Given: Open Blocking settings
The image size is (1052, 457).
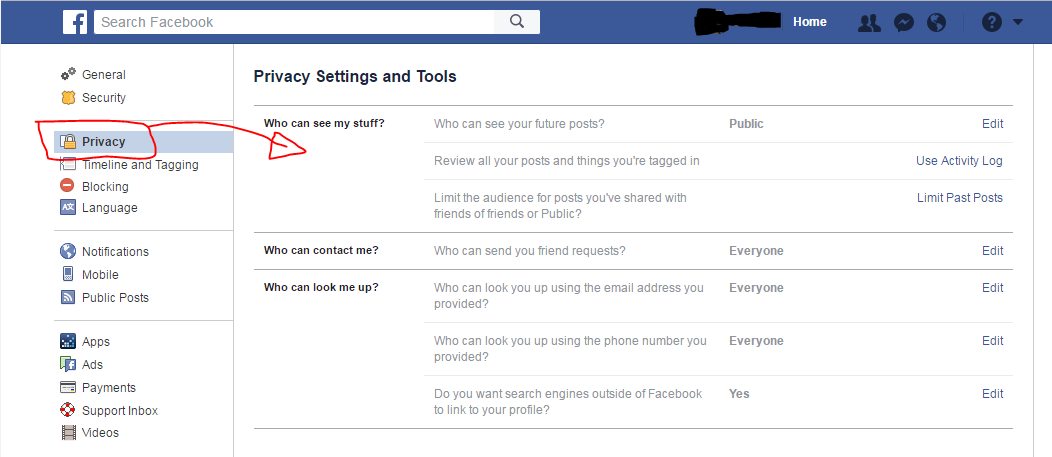Looking at the screenshot, I should click(x=105, y=187).
